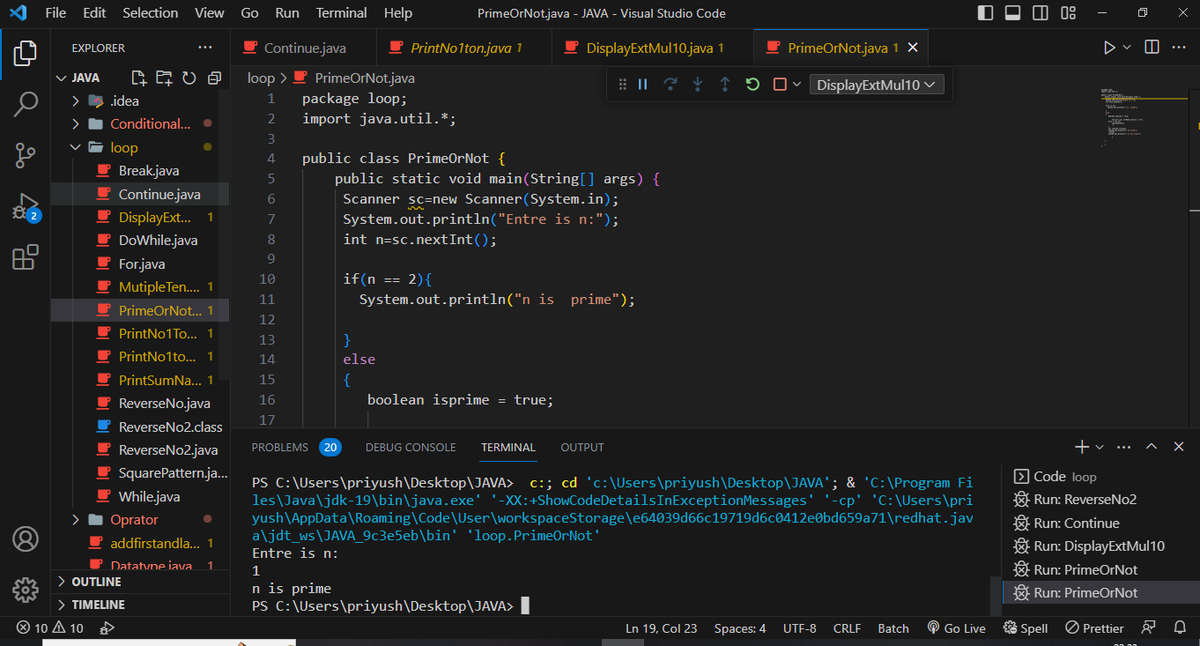Viewport: 1200px width, 646px height.
Task: Close the PrimeOrNot.java tab
Action: point(912,48)
